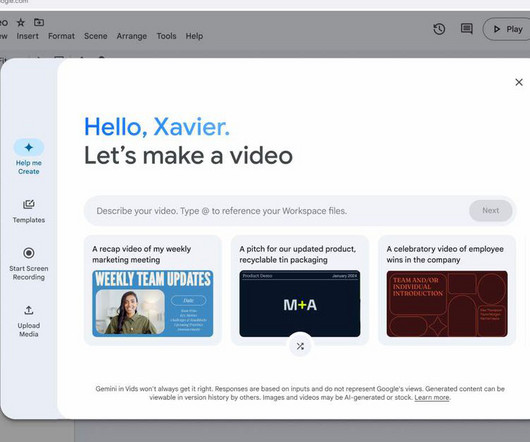Click the Move to folder icon
Viewport: 530px width, 442px height.
pos(39,22)
